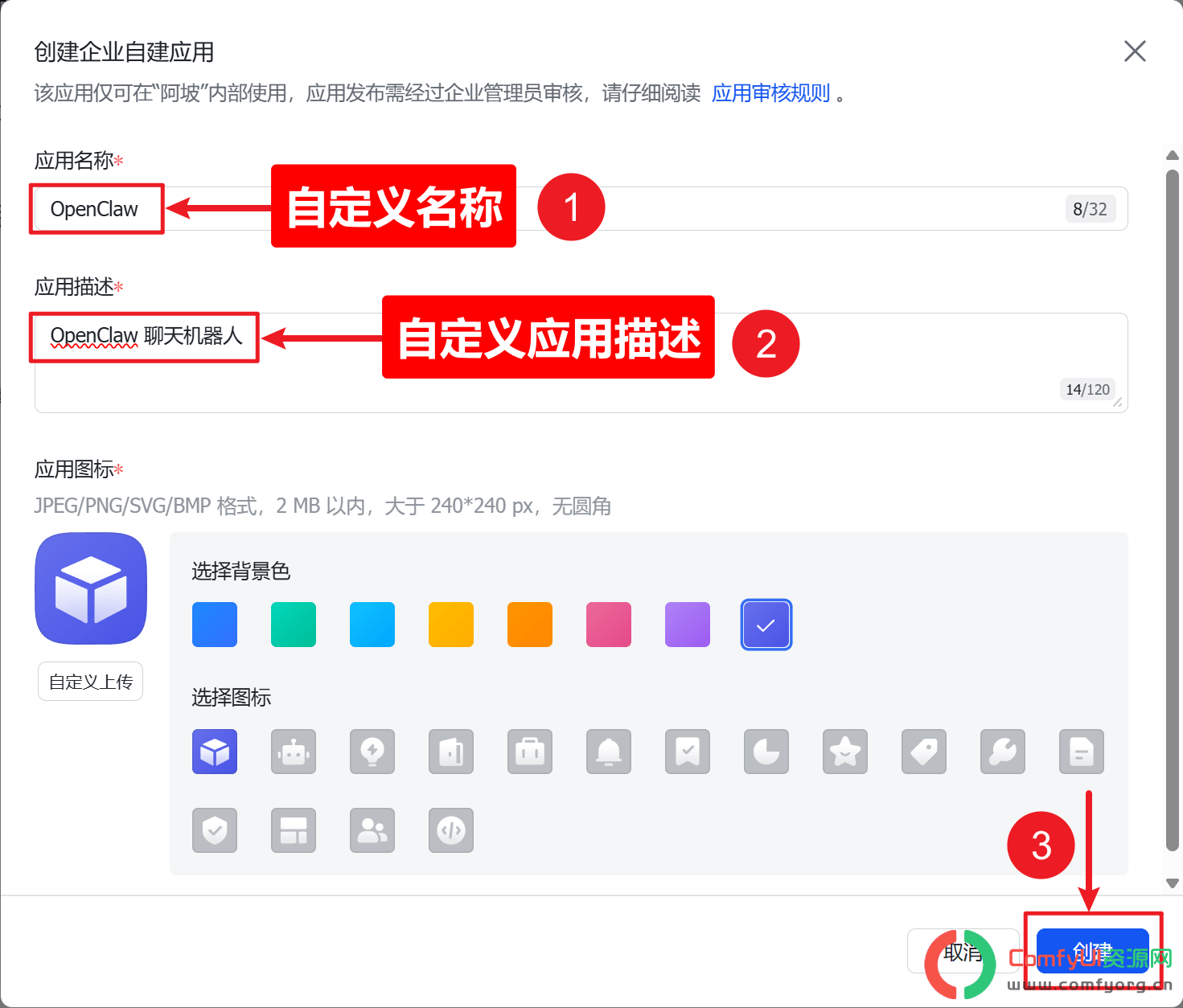Select the cube app icon

215,752
